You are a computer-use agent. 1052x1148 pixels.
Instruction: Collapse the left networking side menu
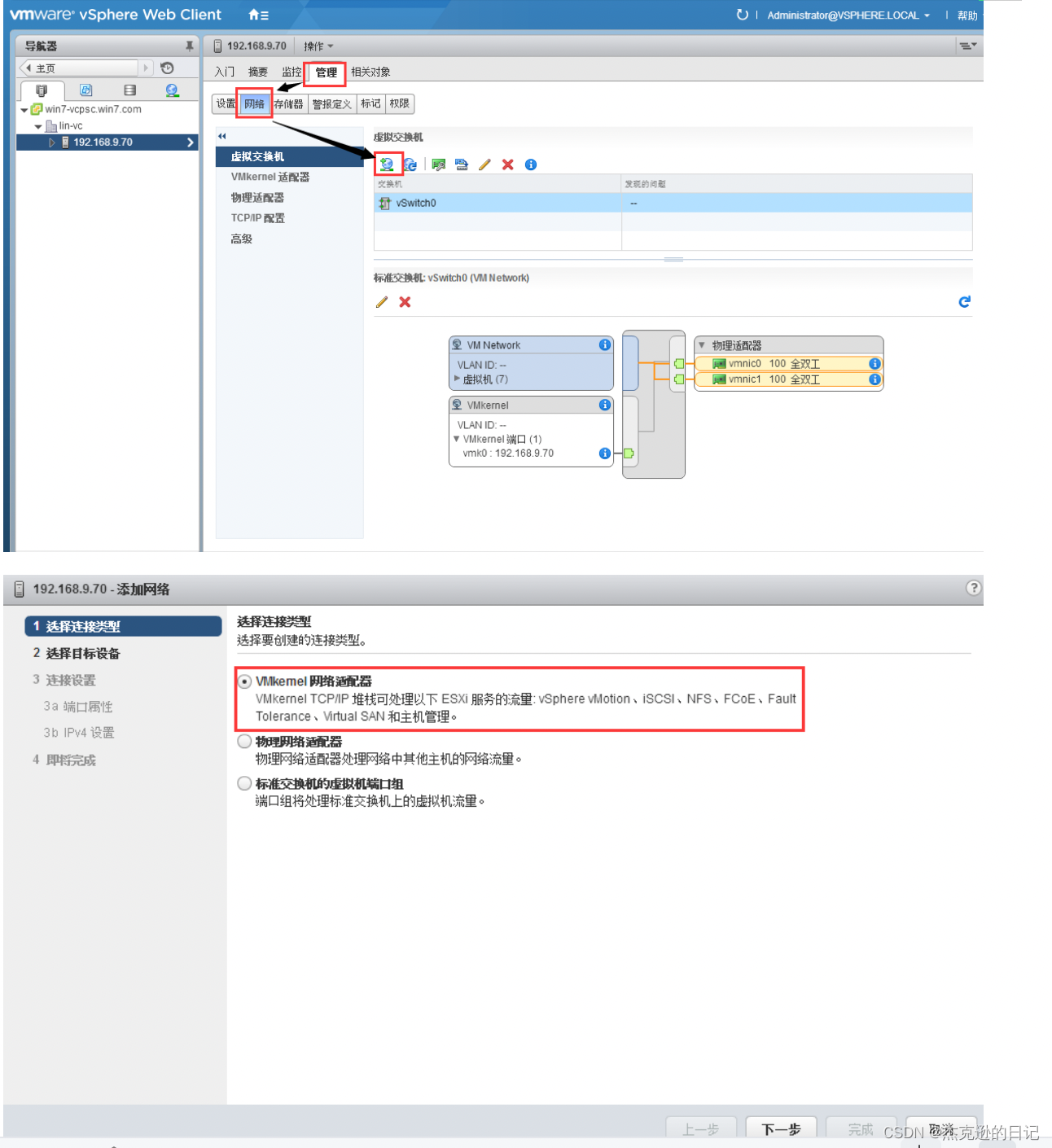pyautogui.click(x=221, y=136)
